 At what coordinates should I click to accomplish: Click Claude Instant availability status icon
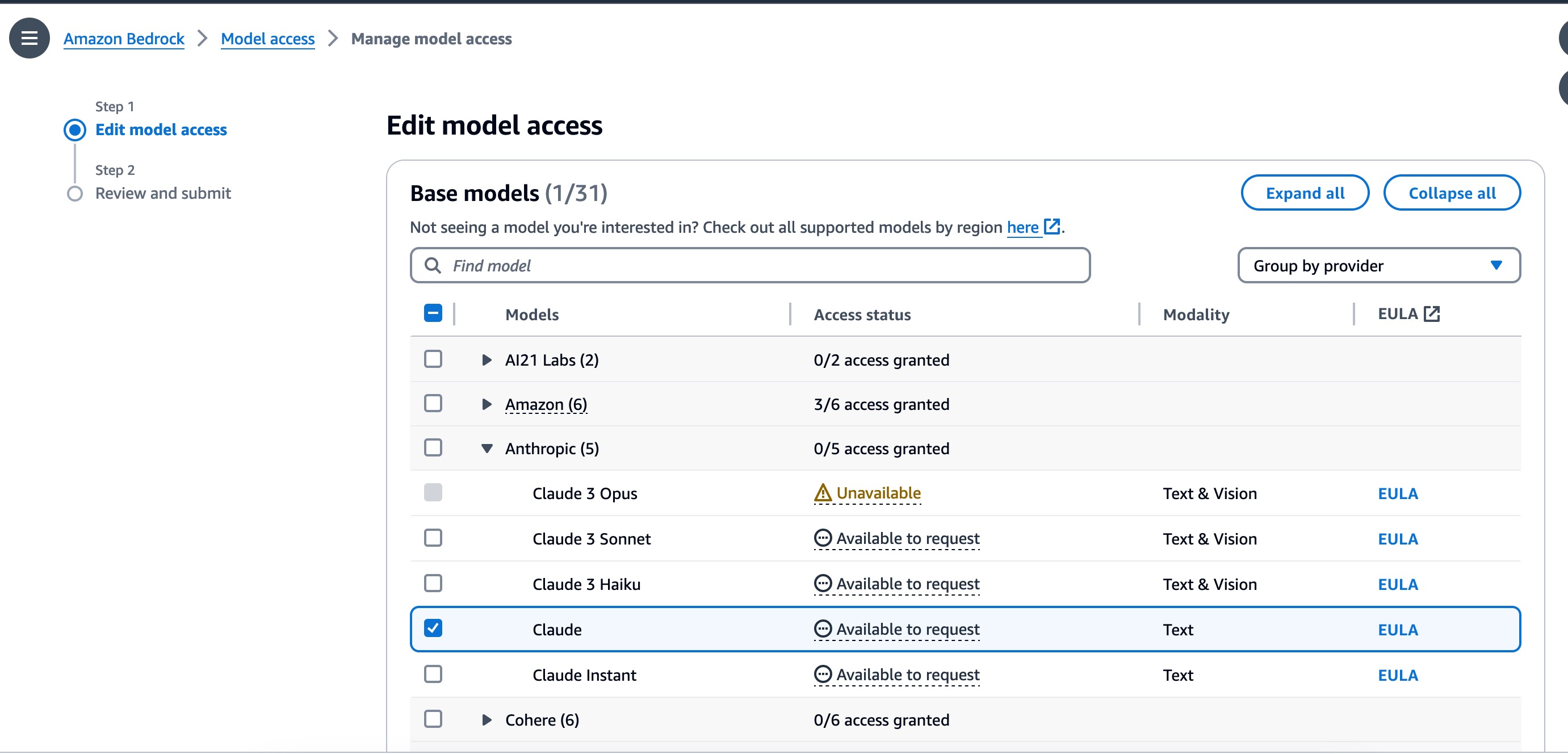tap(823, 675)
